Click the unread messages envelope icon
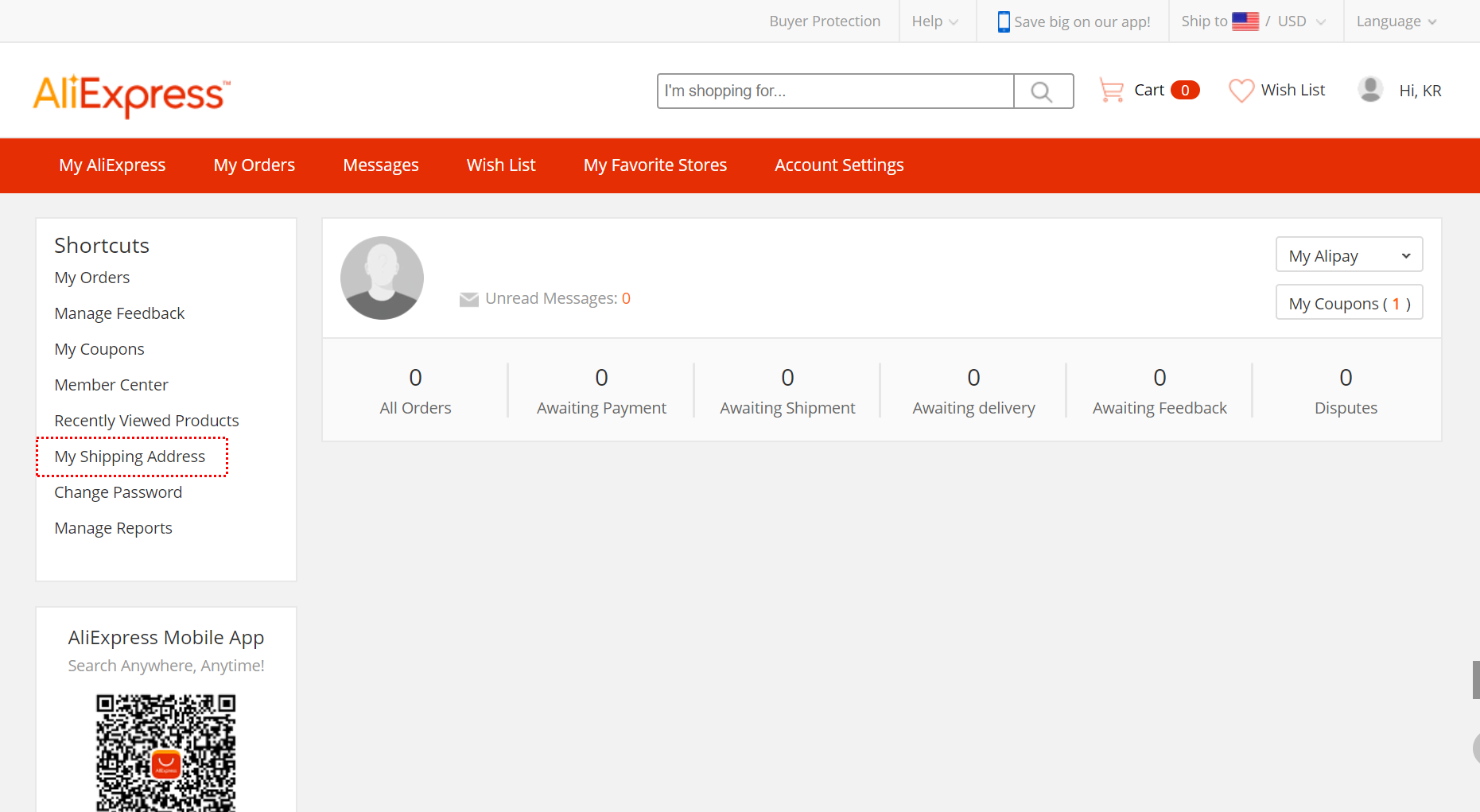This screenshot has height=812, width=1480. tap(469, 299)
